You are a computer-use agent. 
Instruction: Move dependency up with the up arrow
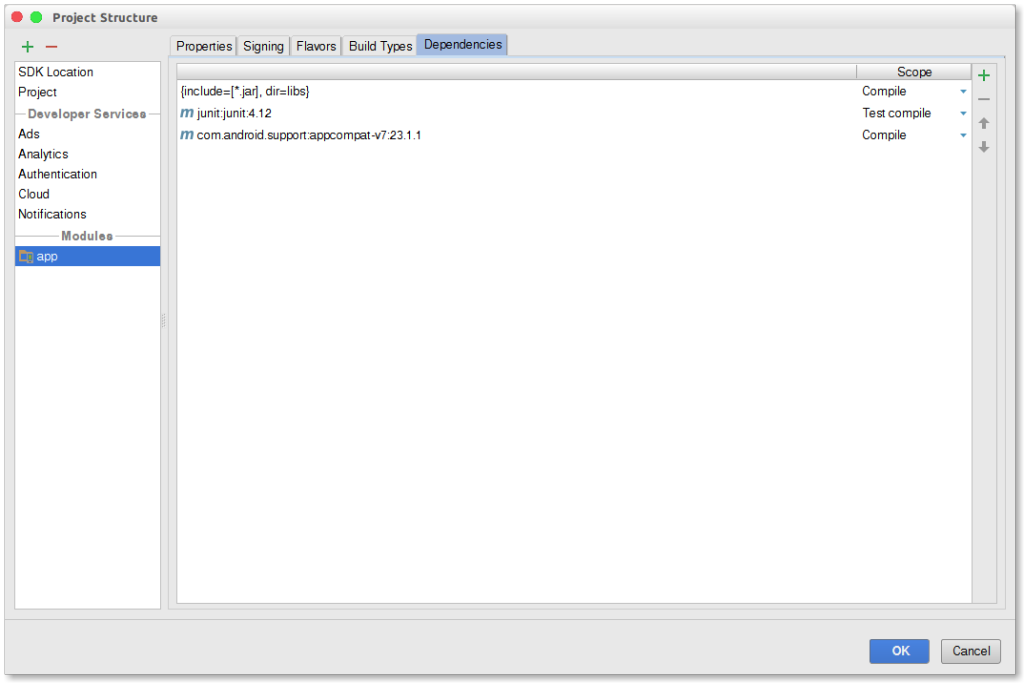(x=984, y=123)
